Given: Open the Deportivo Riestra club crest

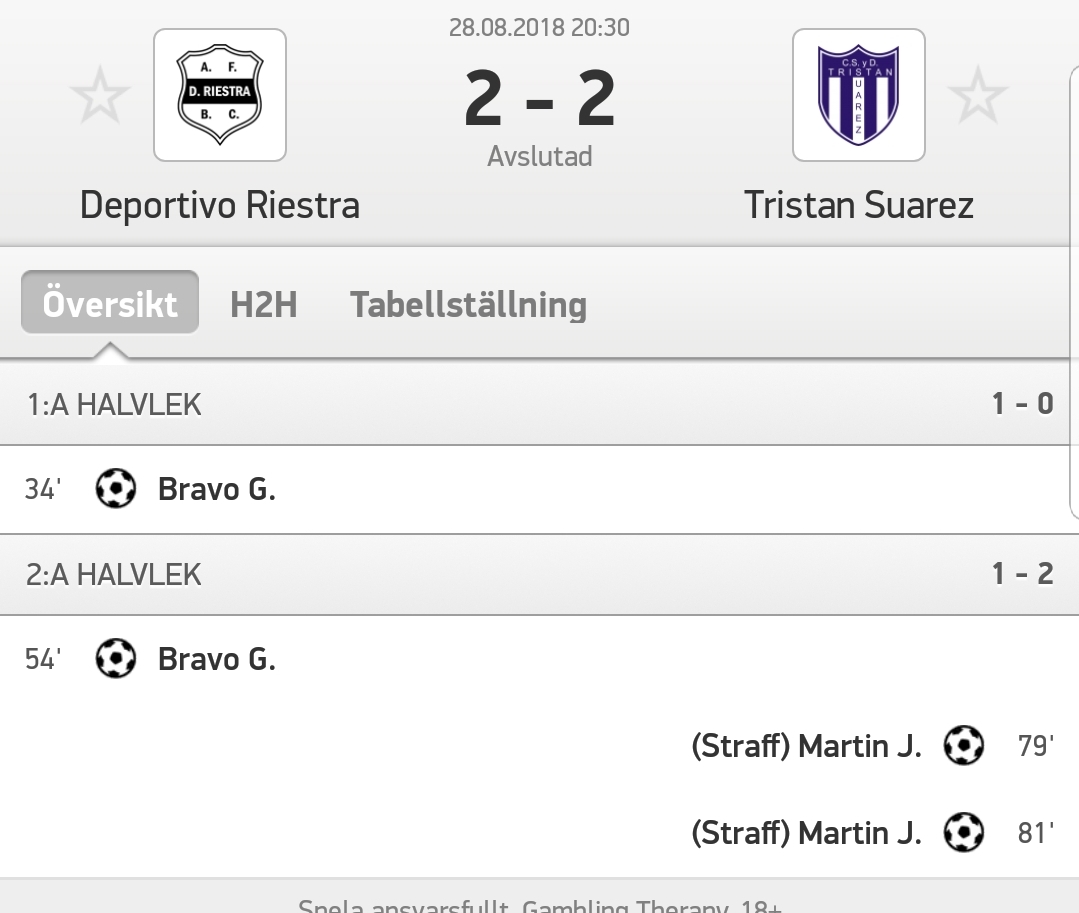Looking at the screenshot, I should pos(220,95).
